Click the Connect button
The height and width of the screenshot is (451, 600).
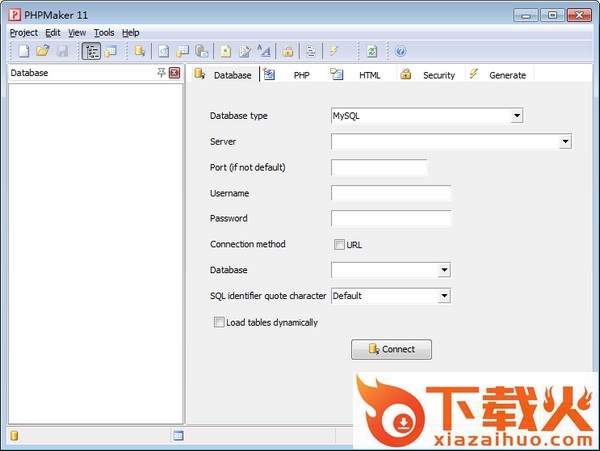pos(391,349)
